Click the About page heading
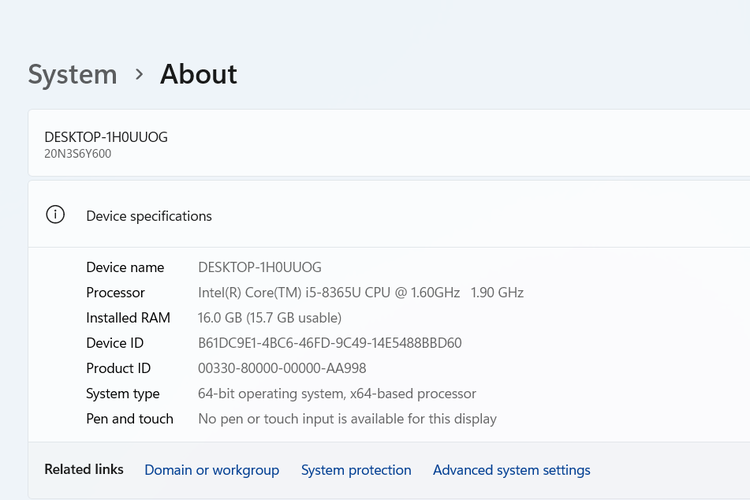The height and width of the screenshot is (500, 750). coord(198,74)
